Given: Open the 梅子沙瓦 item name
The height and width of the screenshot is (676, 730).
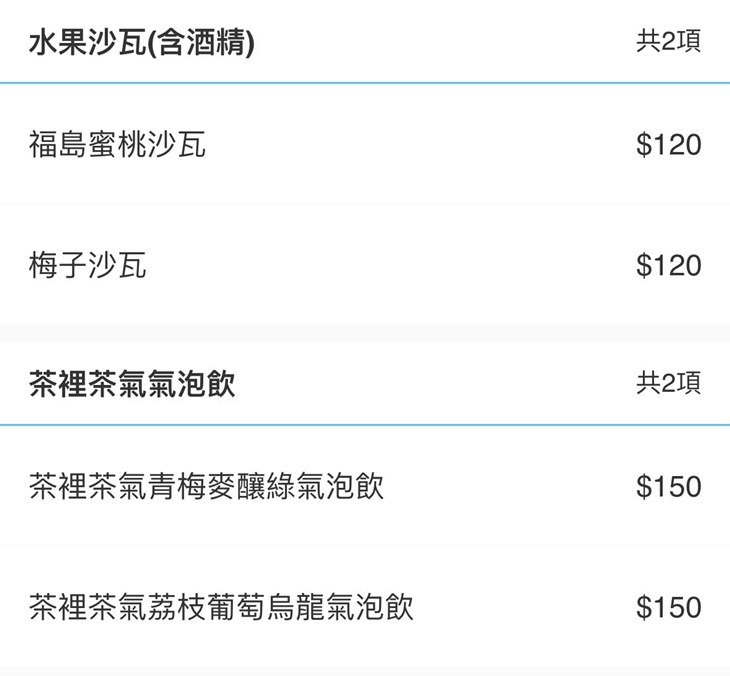Looking at the screenshot, I should (88, 265).
